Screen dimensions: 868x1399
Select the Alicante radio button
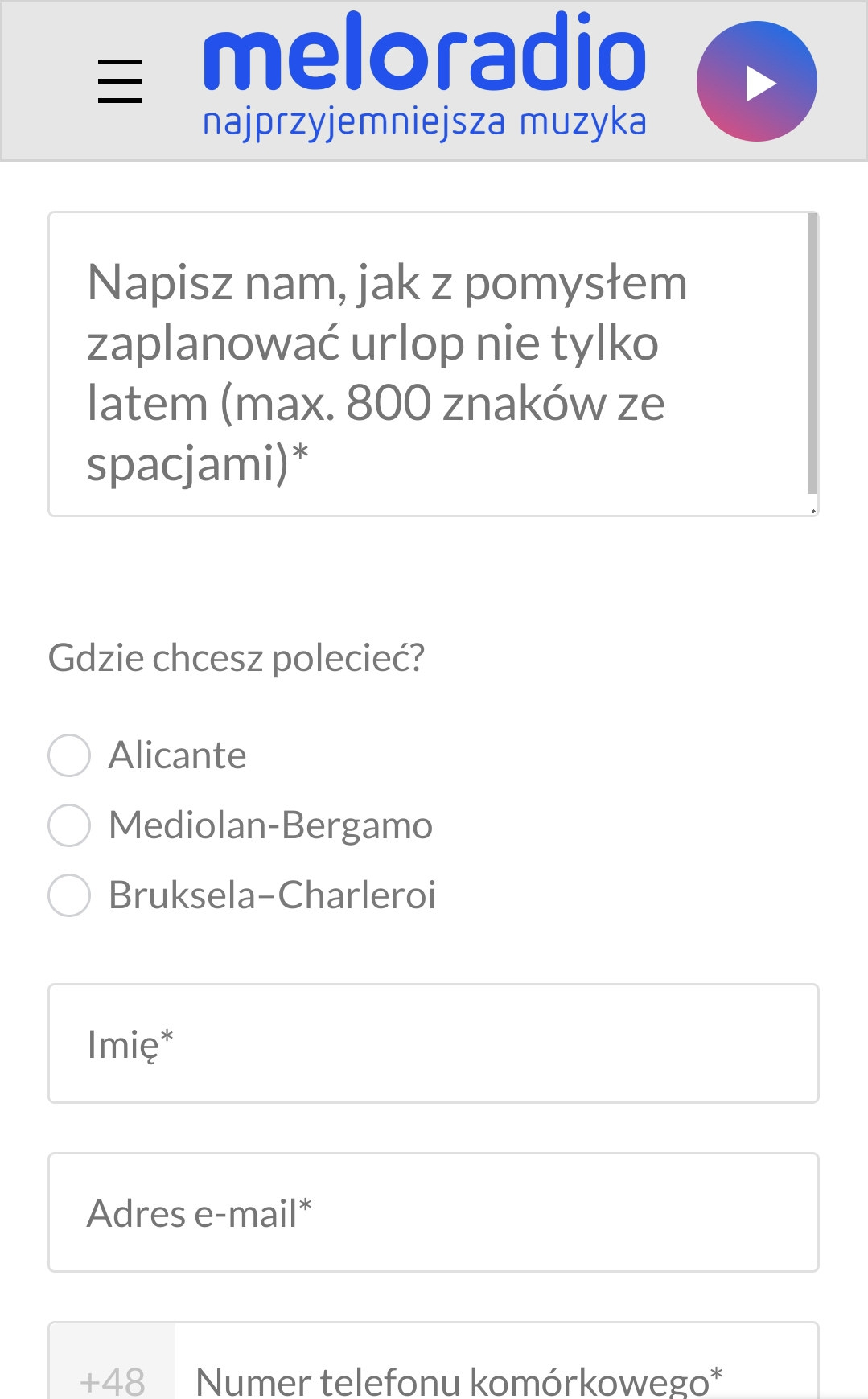tap(69, 755)
